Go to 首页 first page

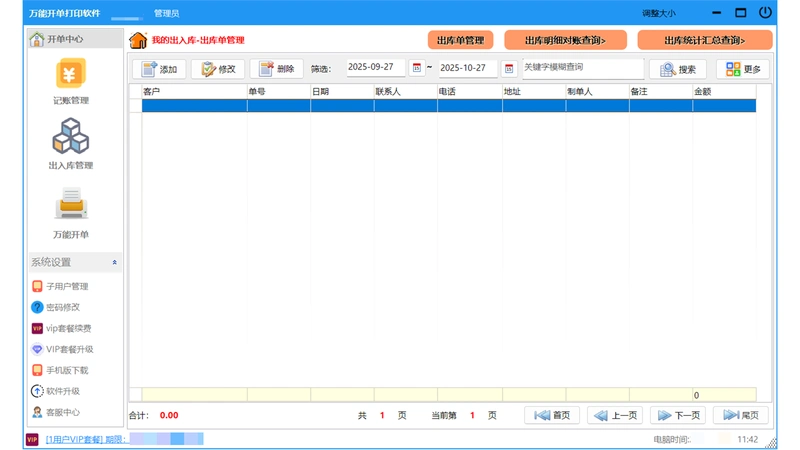point(552,415)
